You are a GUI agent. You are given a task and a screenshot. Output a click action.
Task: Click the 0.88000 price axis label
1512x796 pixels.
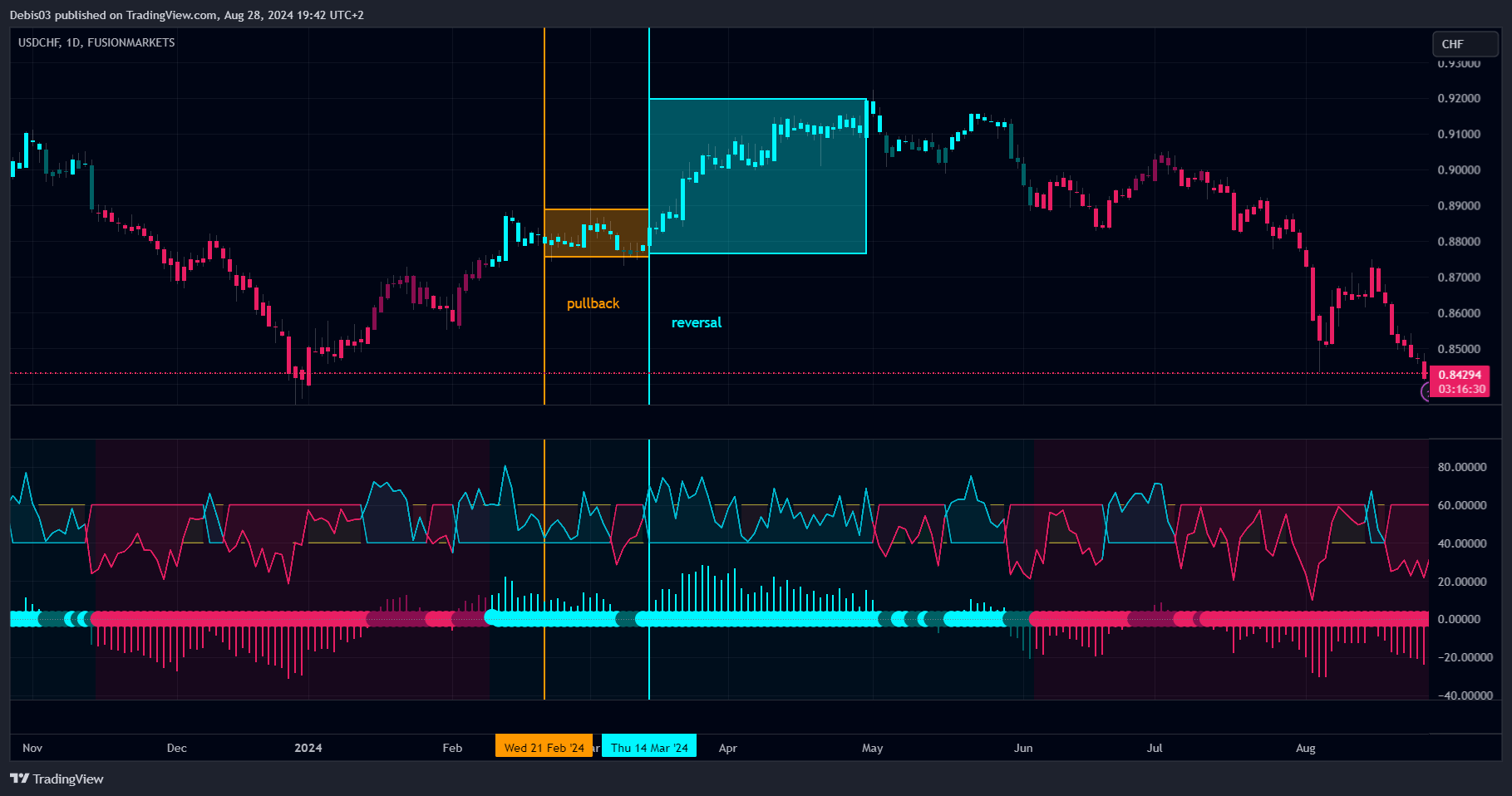point(1459,242)
